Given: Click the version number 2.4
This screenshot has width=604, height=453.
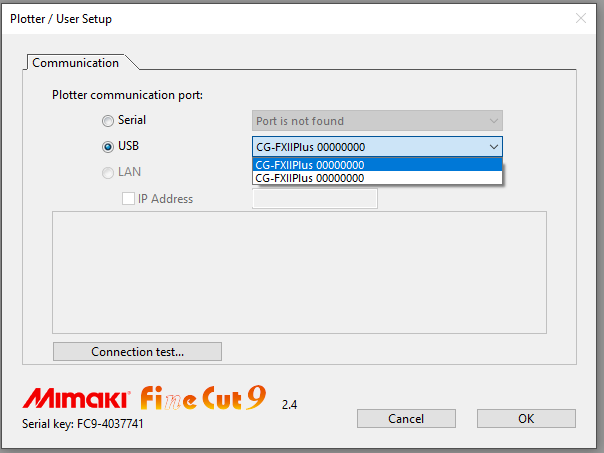Looking at the screenshot, I should pos(289,404).
